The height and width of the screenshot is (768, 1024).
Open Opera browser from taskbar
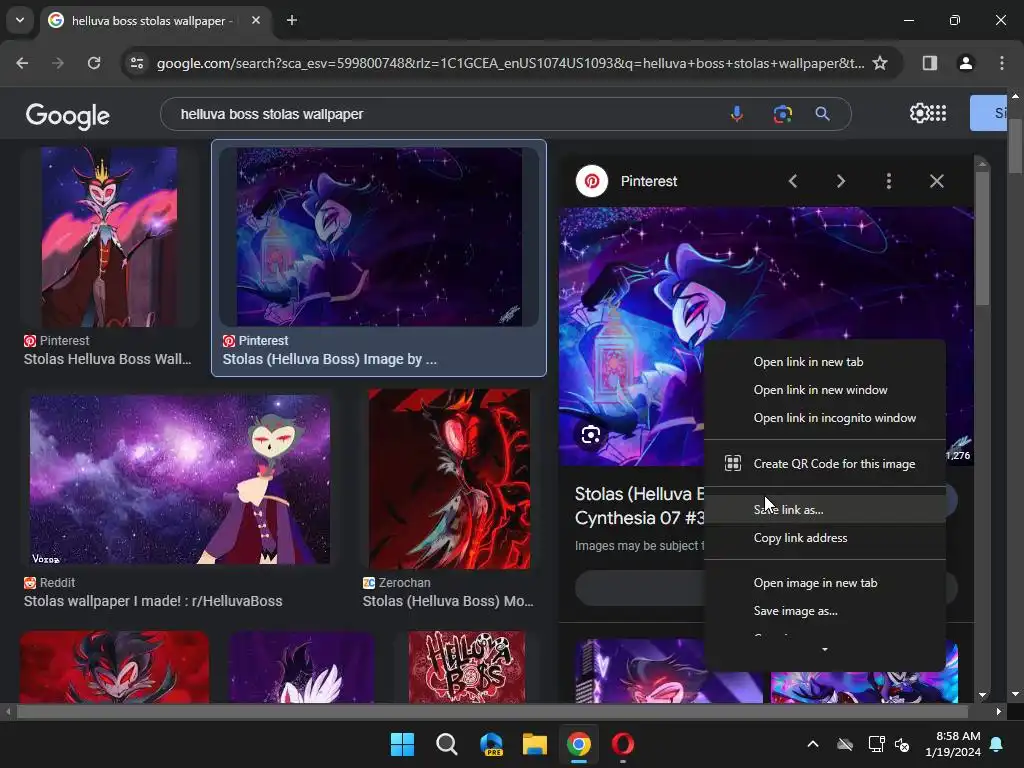point(622,744)
